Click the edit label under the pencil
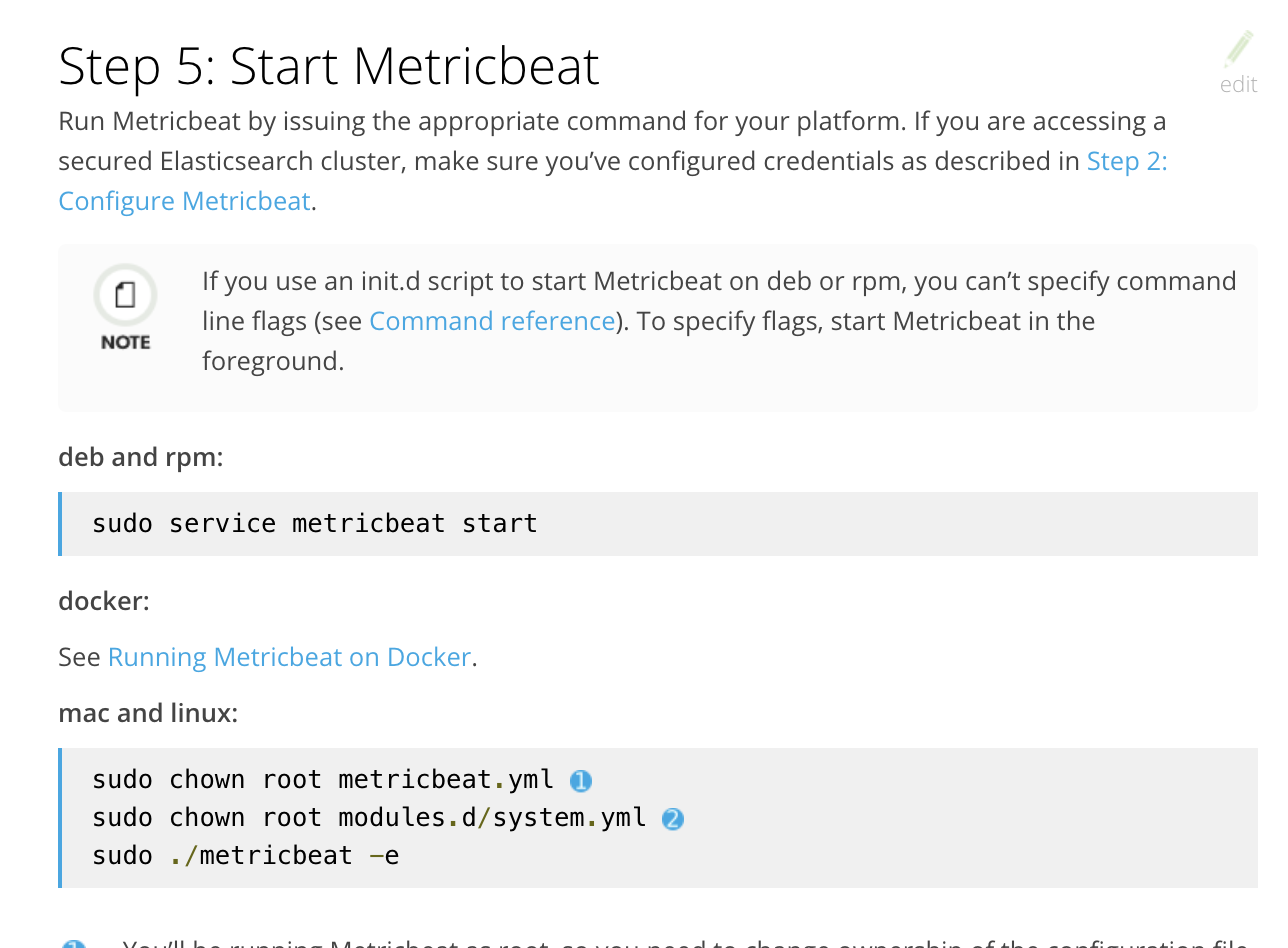This screenshot has width=1288, height=948. tap(1239, 85)
